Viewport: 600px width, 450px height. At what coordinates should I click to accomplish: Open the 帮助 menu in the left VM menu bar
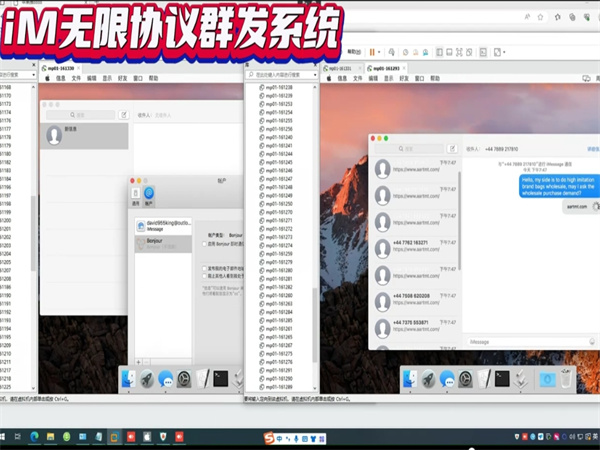[153, 77]
